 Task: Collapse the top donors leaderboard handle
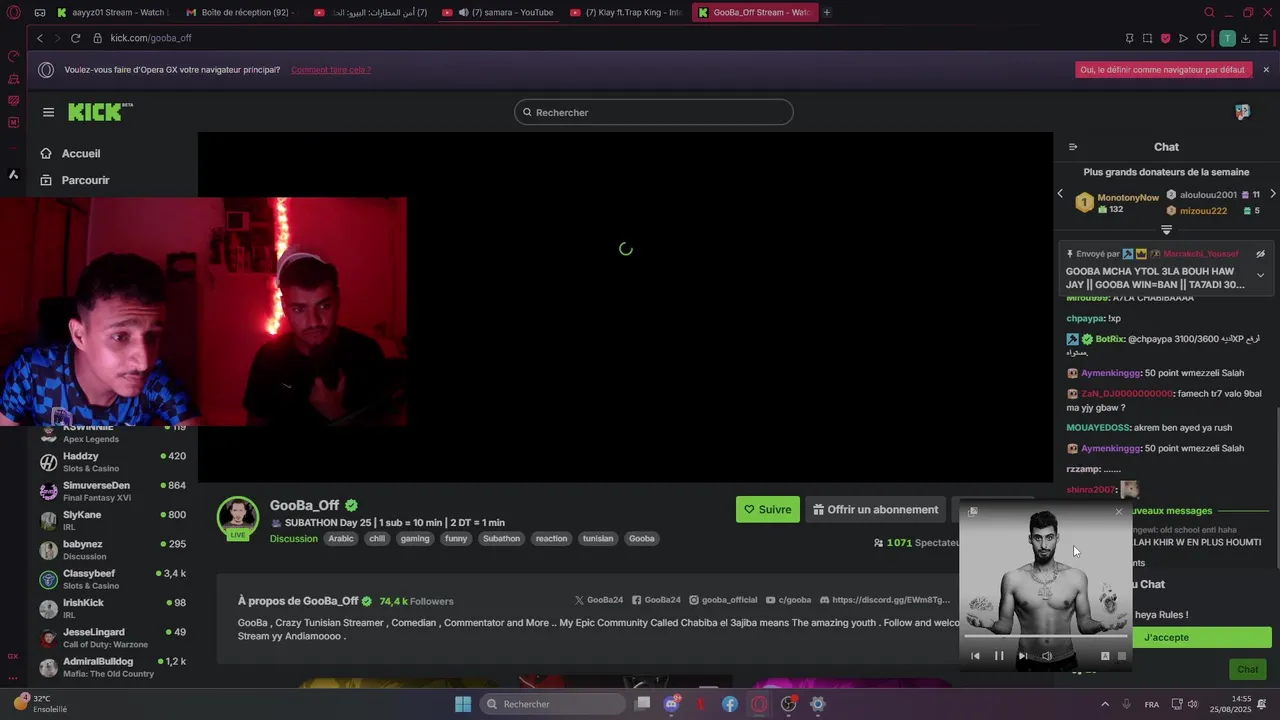tap(1166, 230)
